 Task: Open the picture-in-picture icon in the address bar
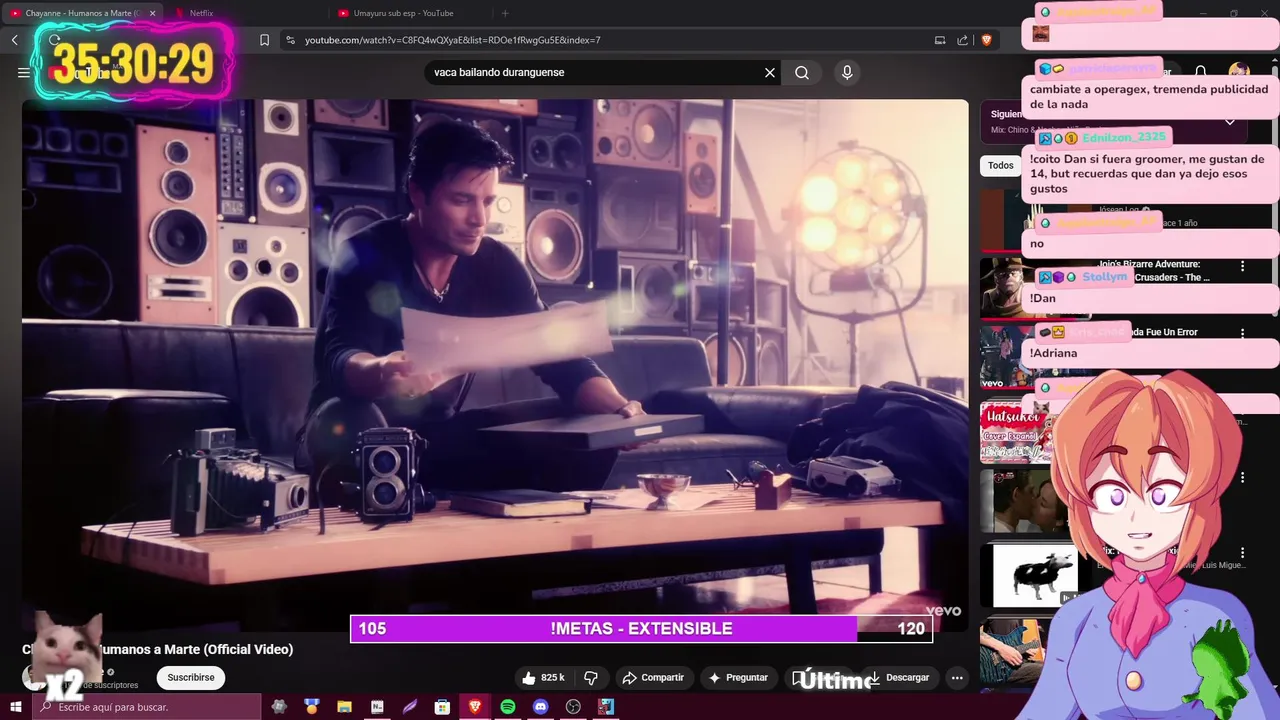(940, 40)
